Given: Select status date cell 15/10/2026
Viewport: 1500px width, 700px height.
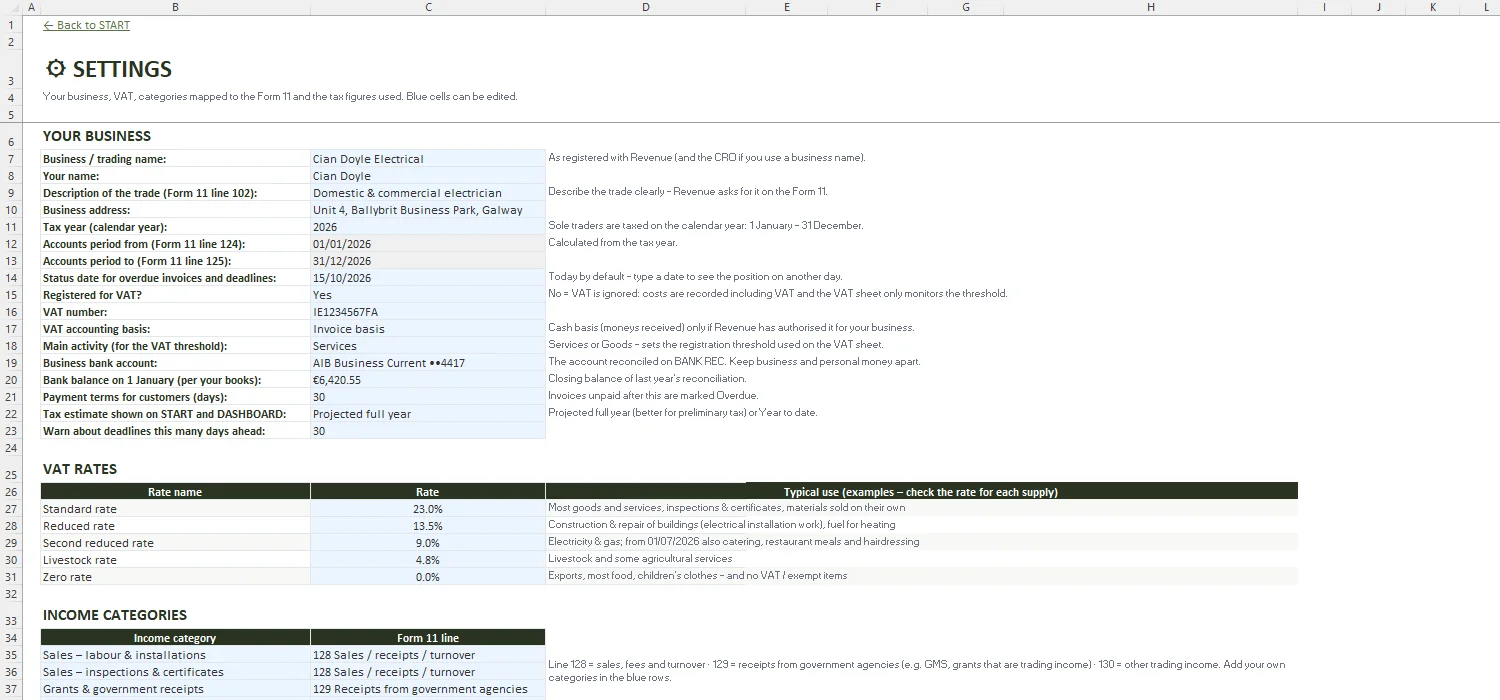Looking at the screenshot, I should coord(428,278).
